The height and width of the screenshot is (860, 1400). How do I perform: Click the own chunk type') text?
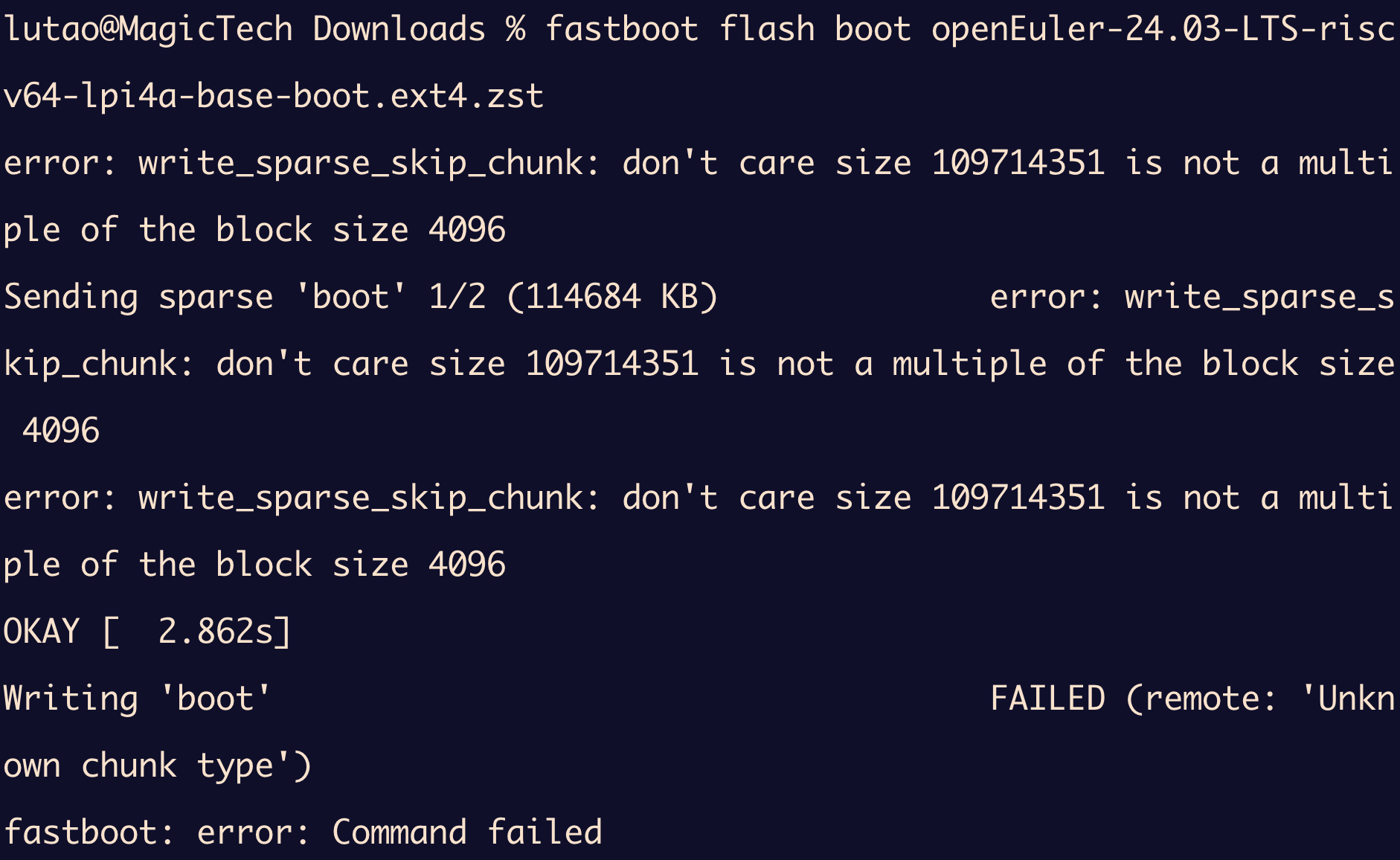point(157,766)
